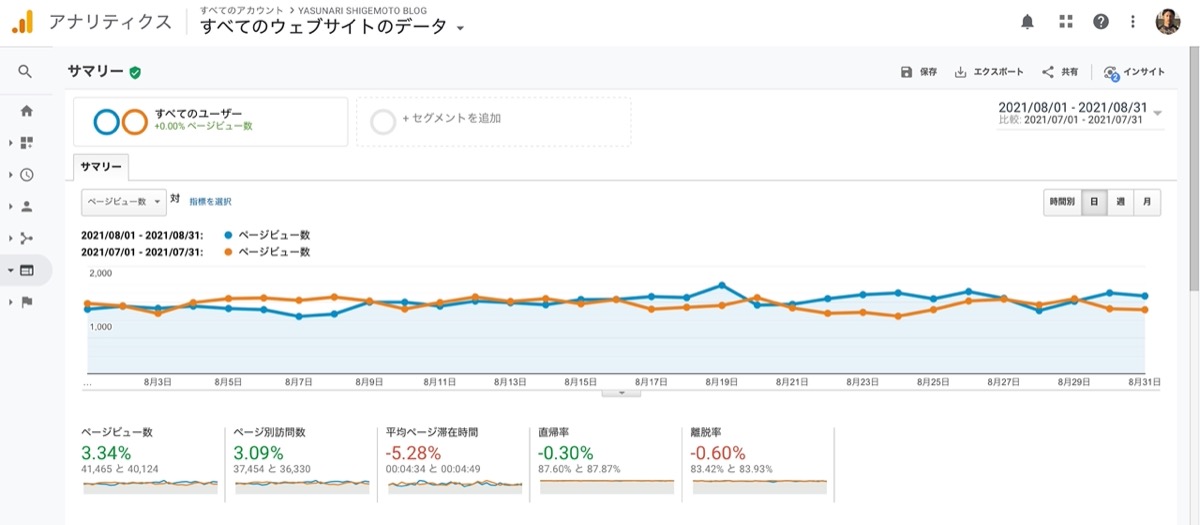Open Acquisition sidebar icon
Screen dimensions: 1200x525
click(27, 238)
